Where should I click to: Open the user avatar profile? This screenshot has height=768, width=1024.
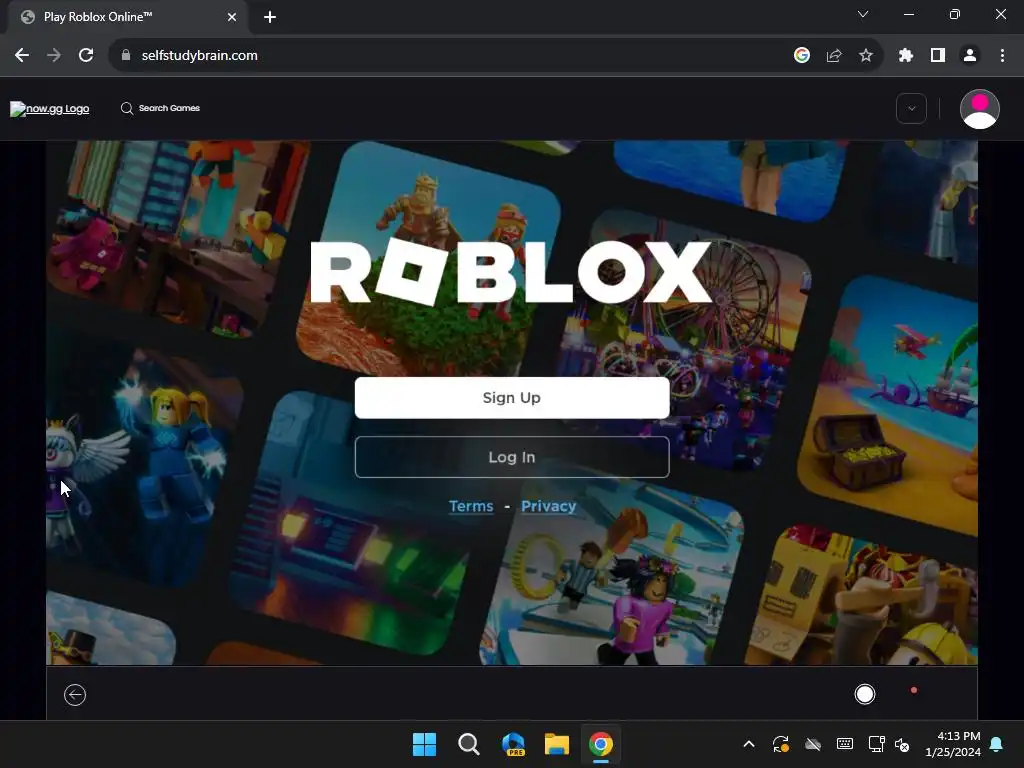980,109
